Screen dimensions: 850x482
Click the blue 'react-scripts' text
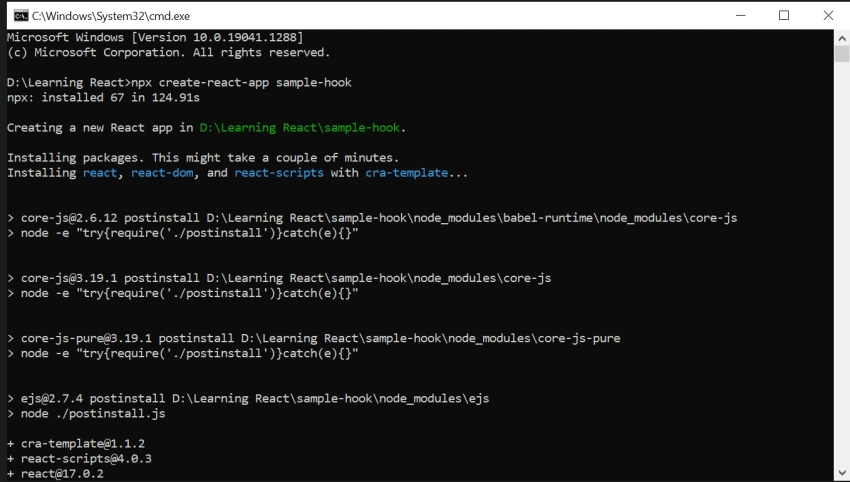pyautogui.click(x=279, y=173)
